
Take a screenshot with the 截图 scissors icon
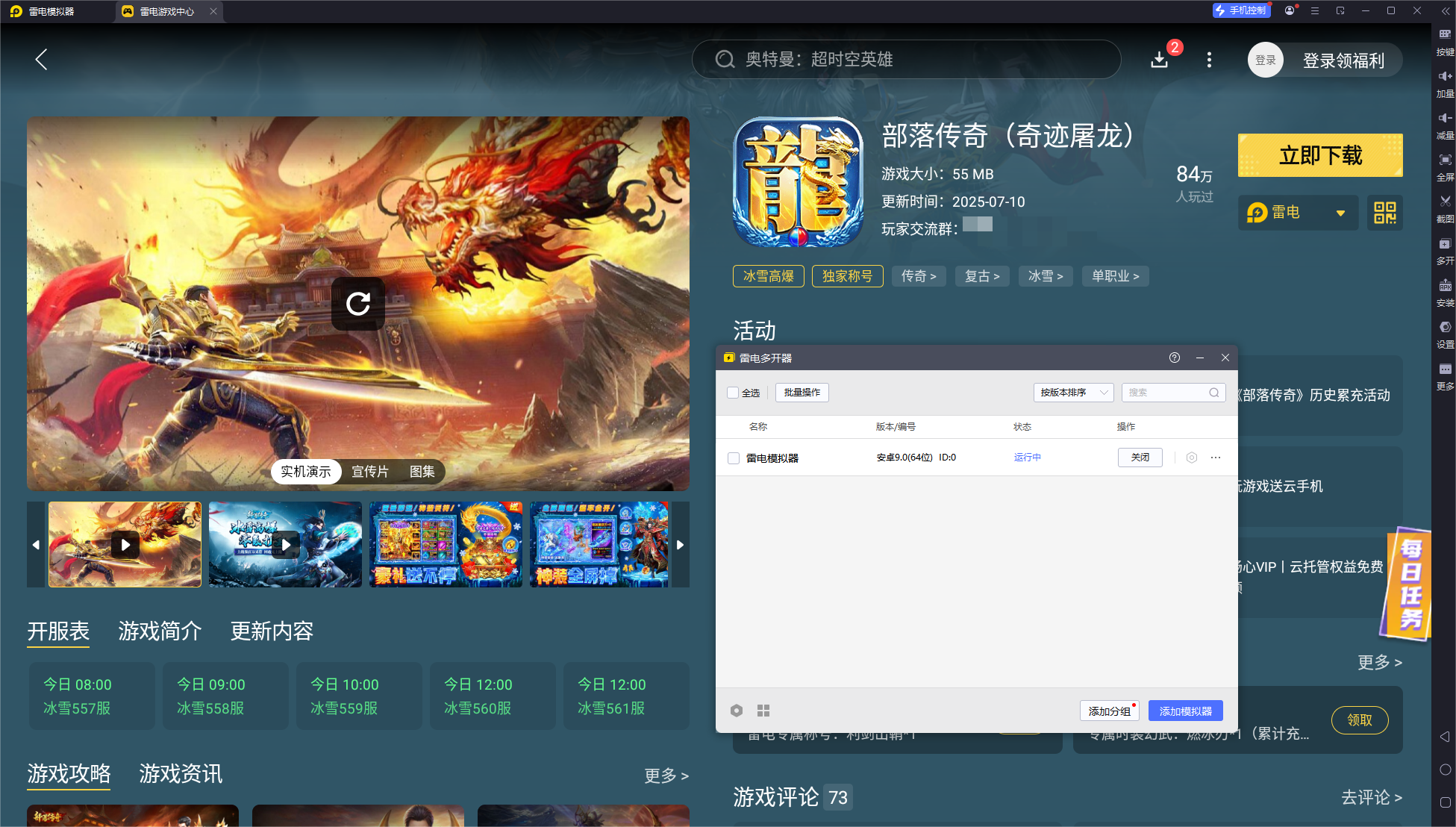click(1445, 209)
